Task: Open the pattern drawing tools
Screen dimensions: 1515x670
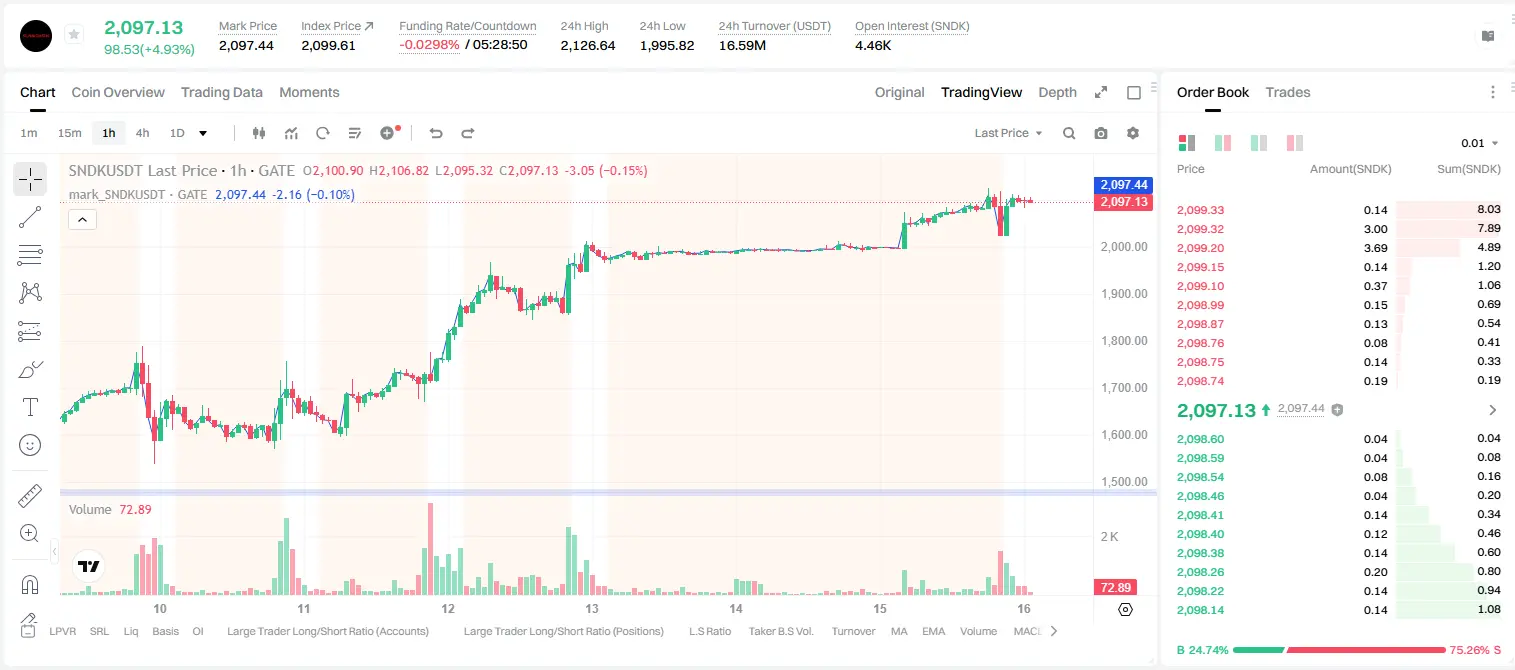Action: click(x=30, y=292)
